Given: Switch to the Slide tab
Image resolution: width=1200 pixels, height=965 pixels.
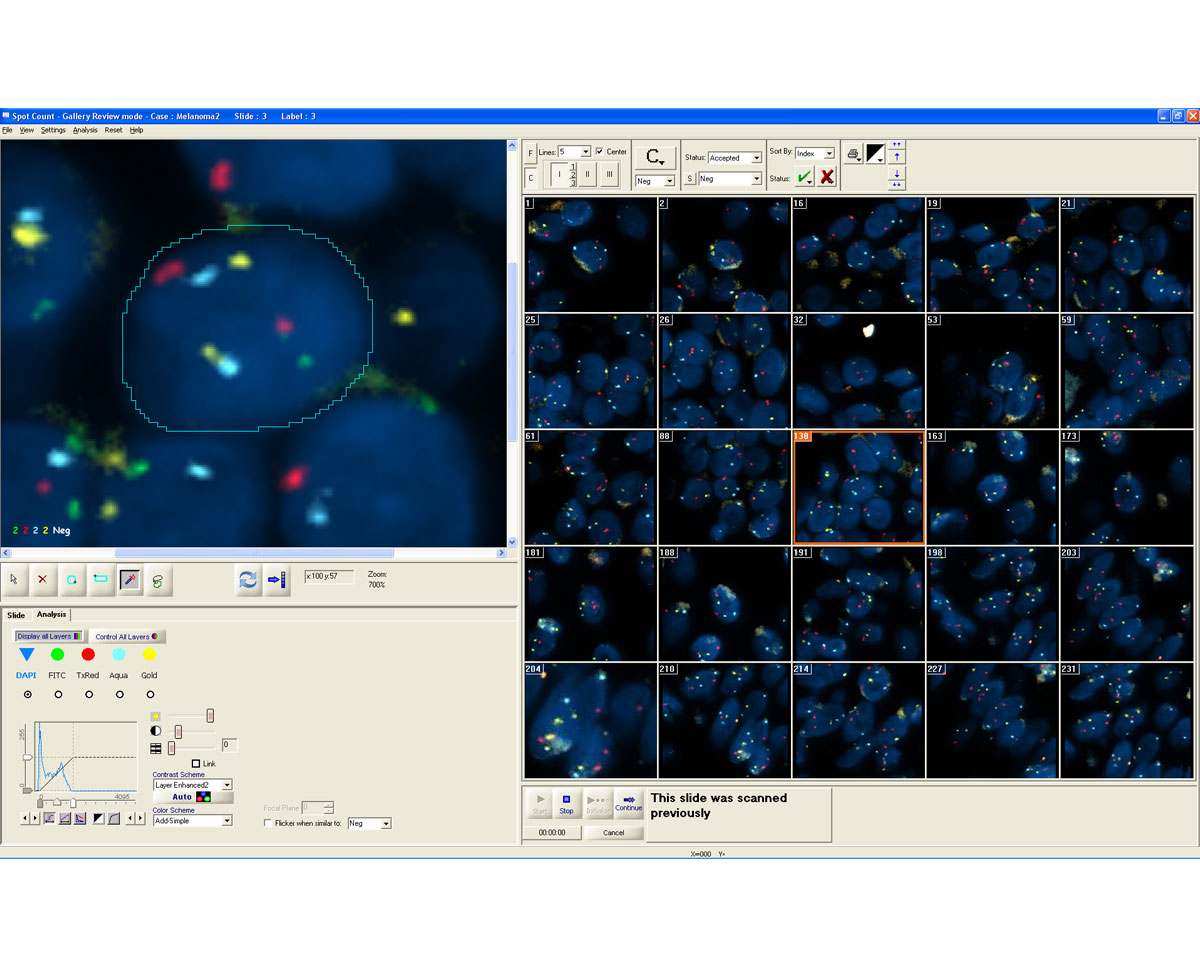Looking at the screenshot, I should click(16, 614).
